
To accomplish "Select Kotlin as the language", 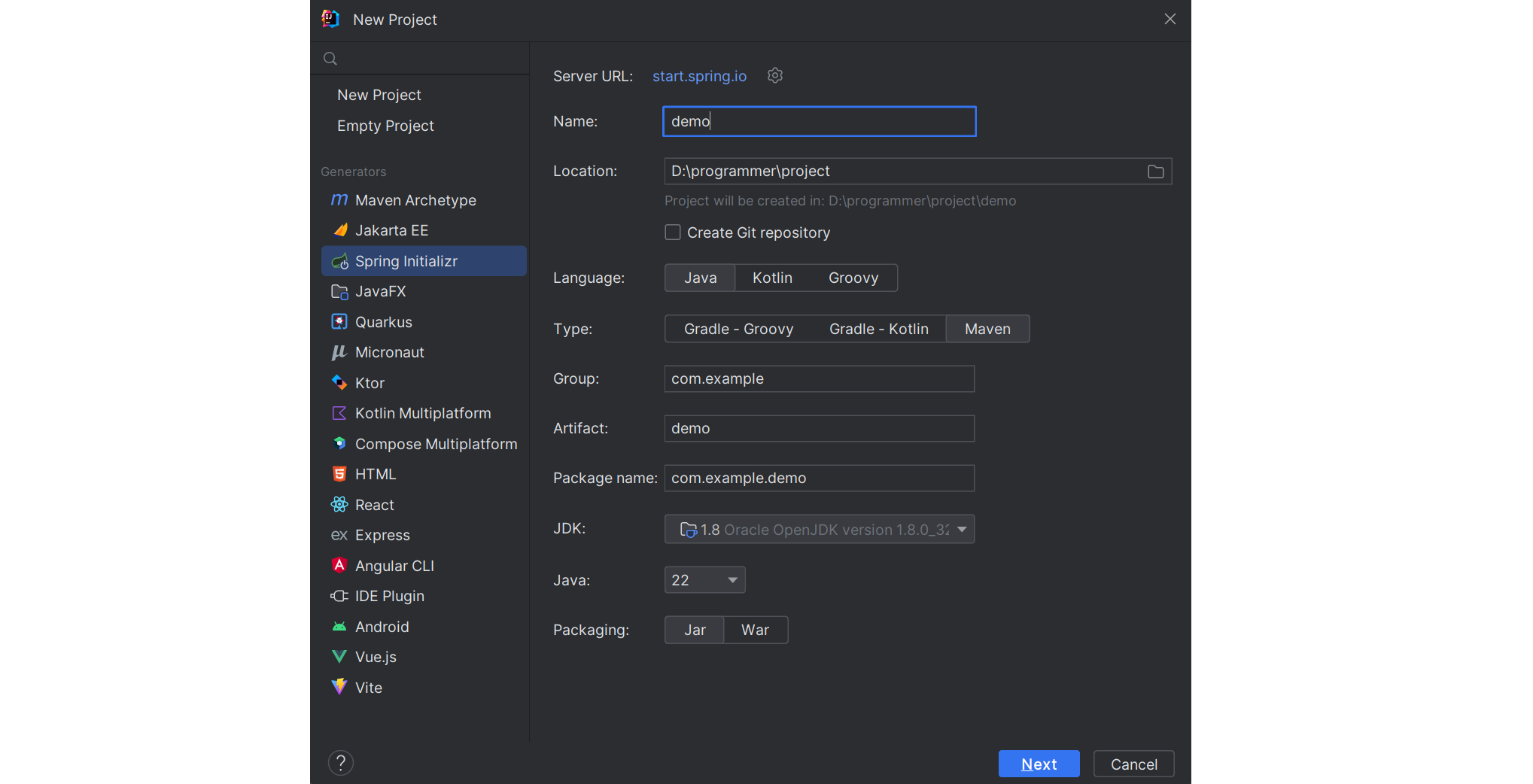I will click(772, 278).
